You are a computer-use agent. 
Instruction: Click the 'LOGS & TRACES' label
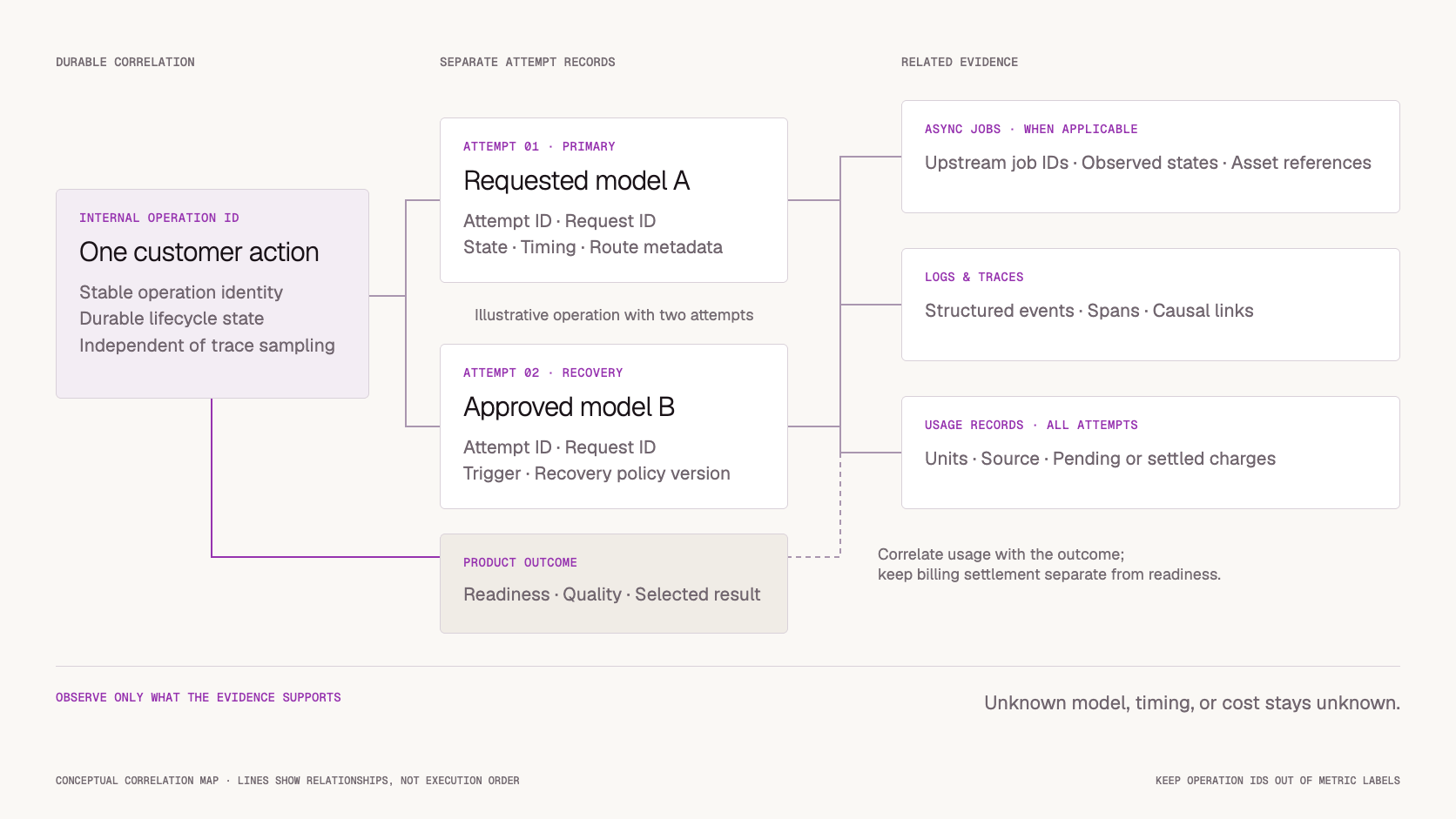[x=974, y=277]
